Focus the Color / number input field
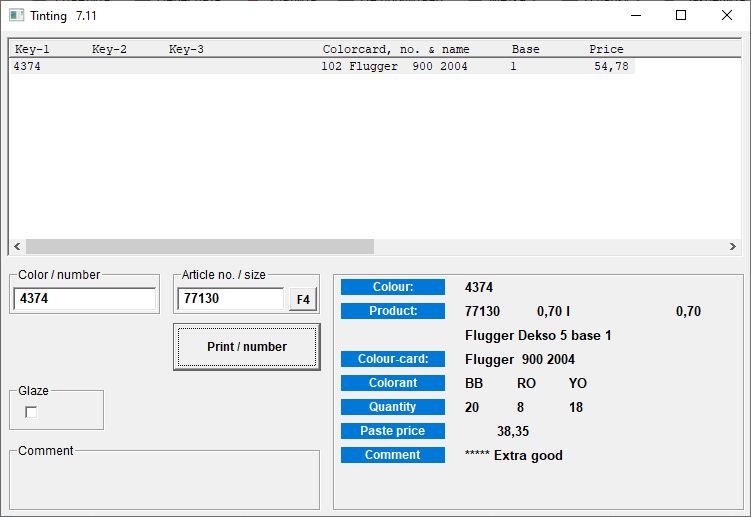This screenshot has height=517, width=751. 84,299
